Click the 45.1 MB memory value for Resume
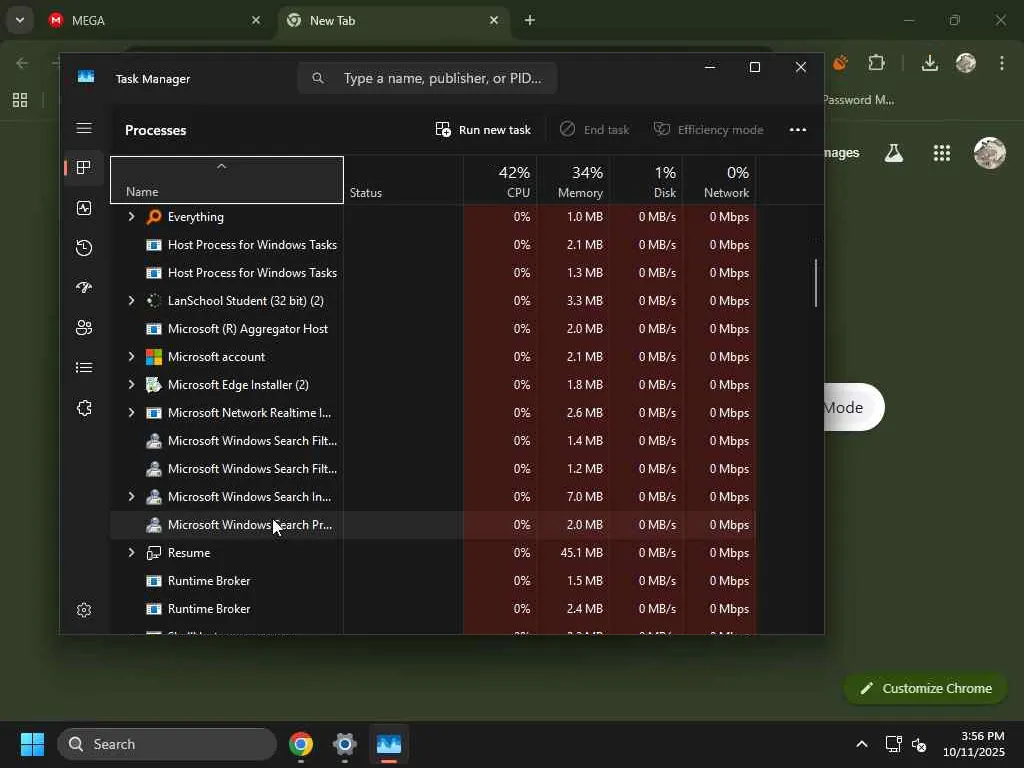The width and height of the screenshot is (1024, 768). pos(581,552)
